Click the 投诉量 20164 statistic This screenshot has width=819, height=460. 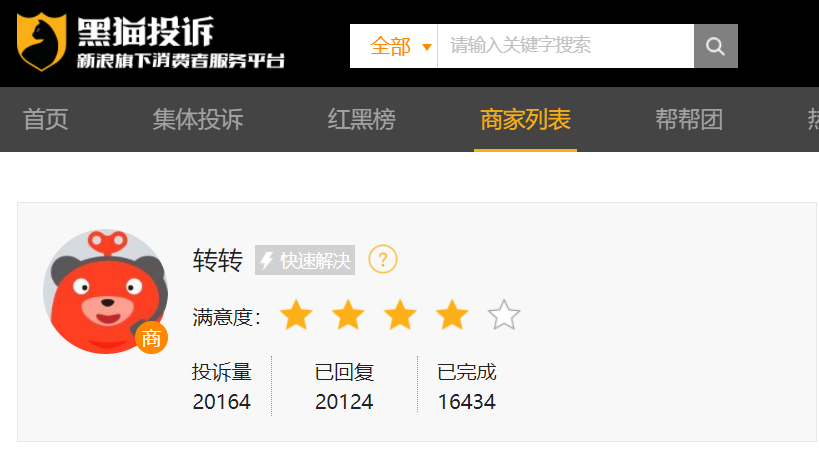point(222,386)
